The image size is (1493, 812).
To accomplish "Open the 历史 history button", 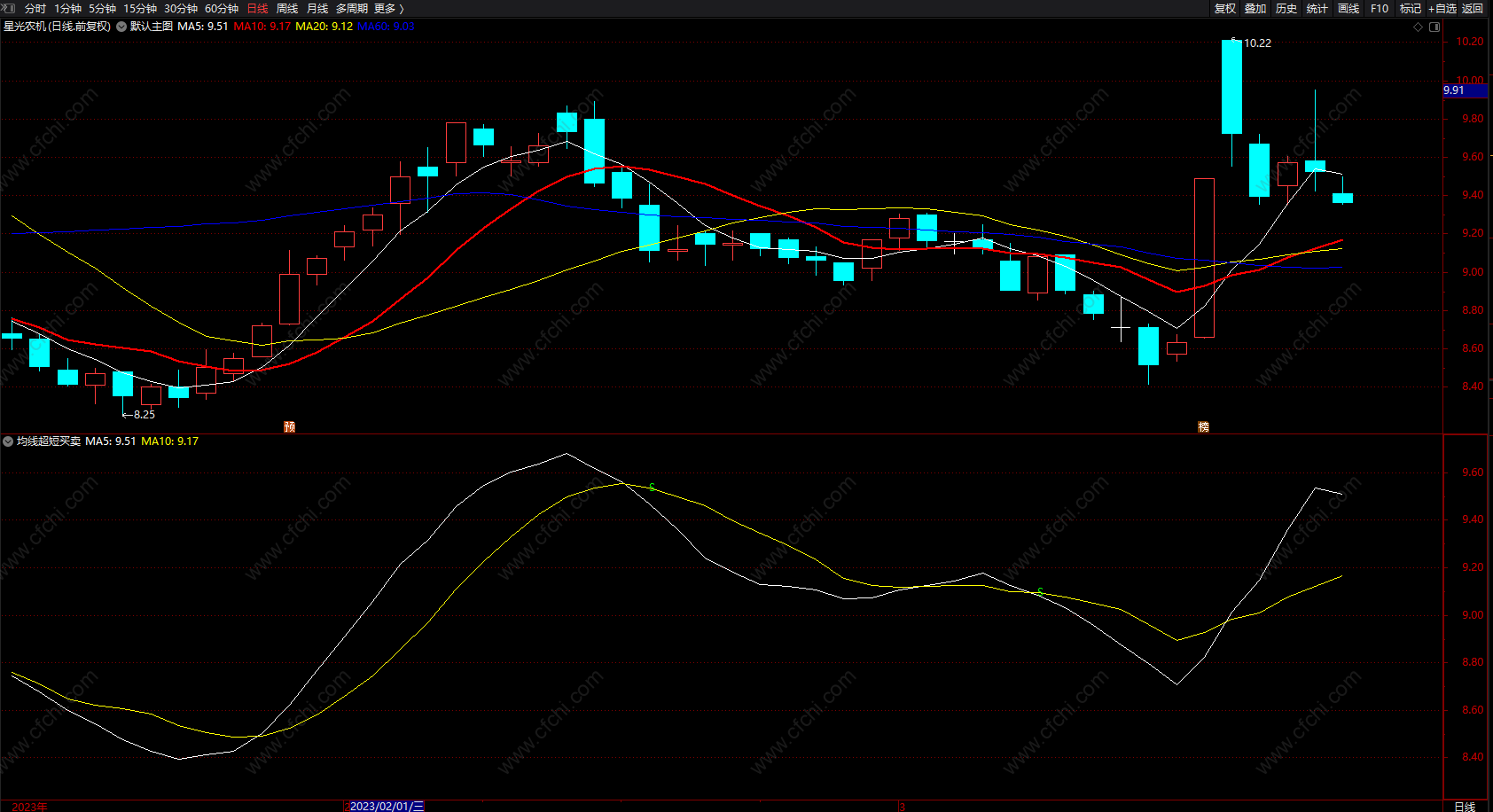I will pos(1286,8).
